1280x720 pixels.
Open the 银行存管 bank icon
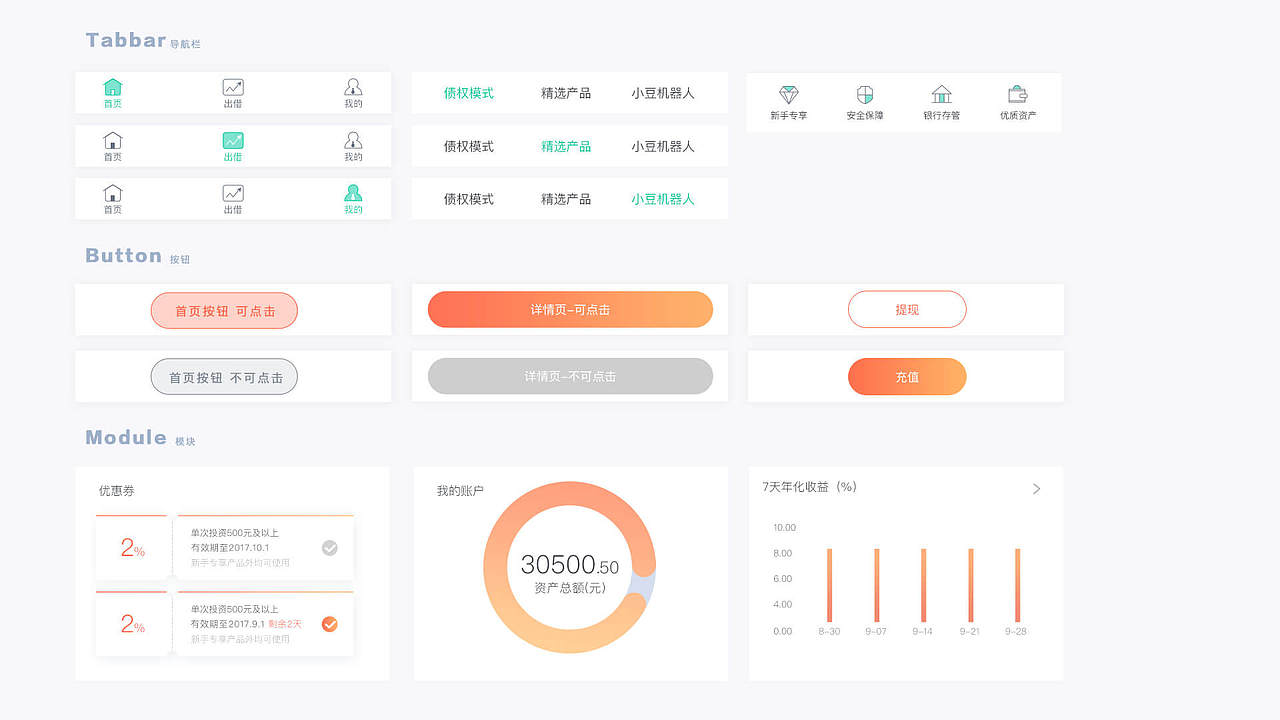click(x=942, y=94)
